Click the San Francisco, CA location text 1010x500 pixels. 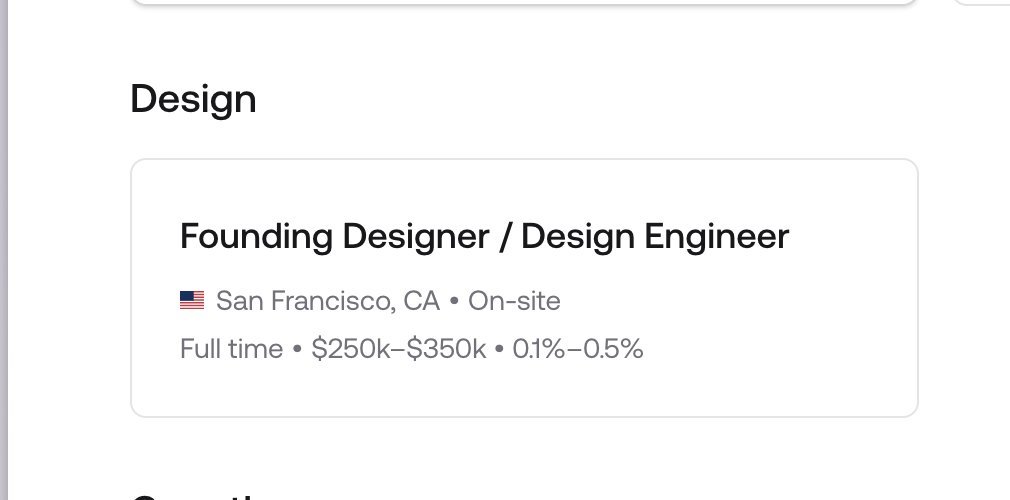tap(328, 301)
